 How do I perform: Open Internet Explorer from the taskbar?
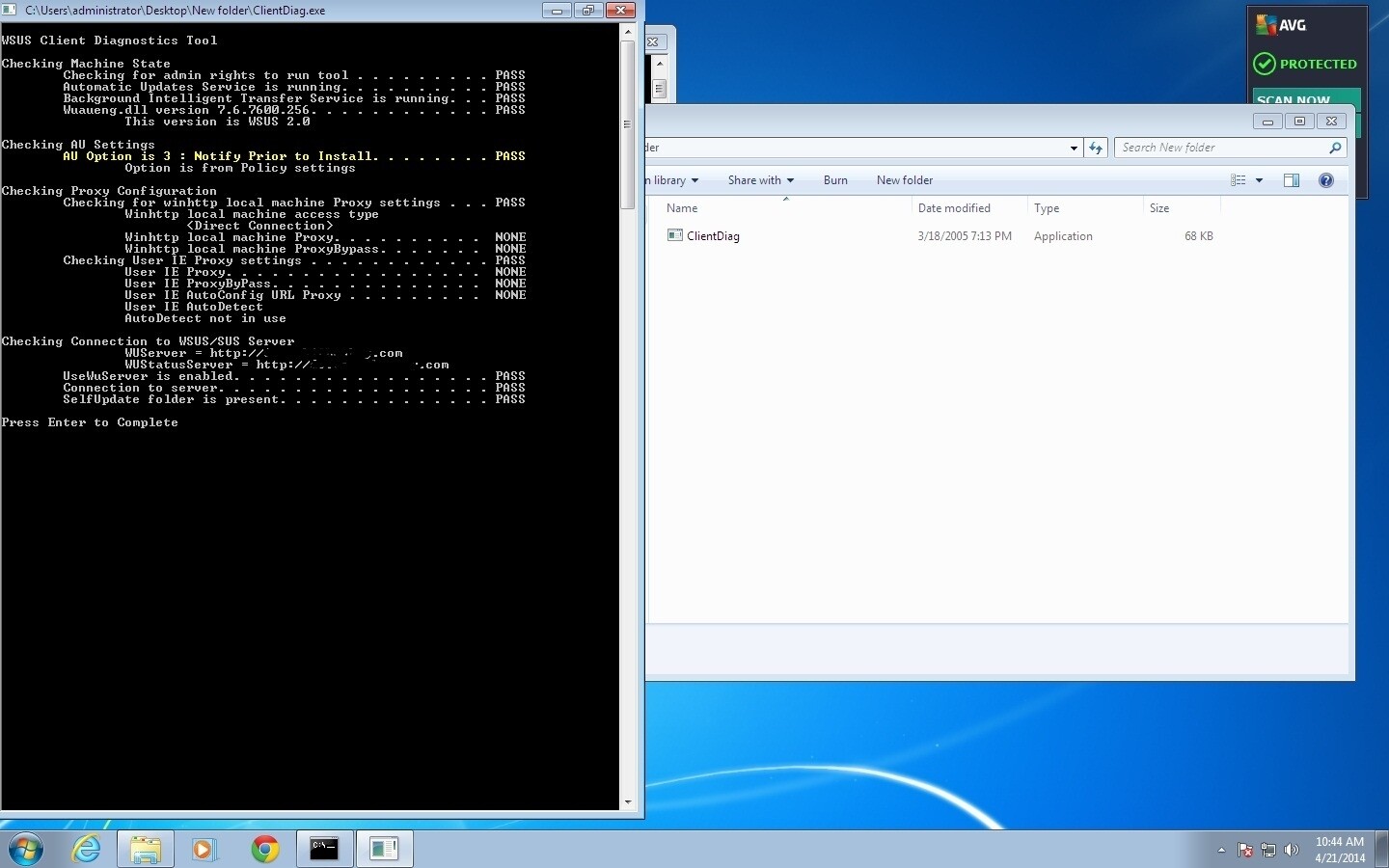click(x=87, y=849)
